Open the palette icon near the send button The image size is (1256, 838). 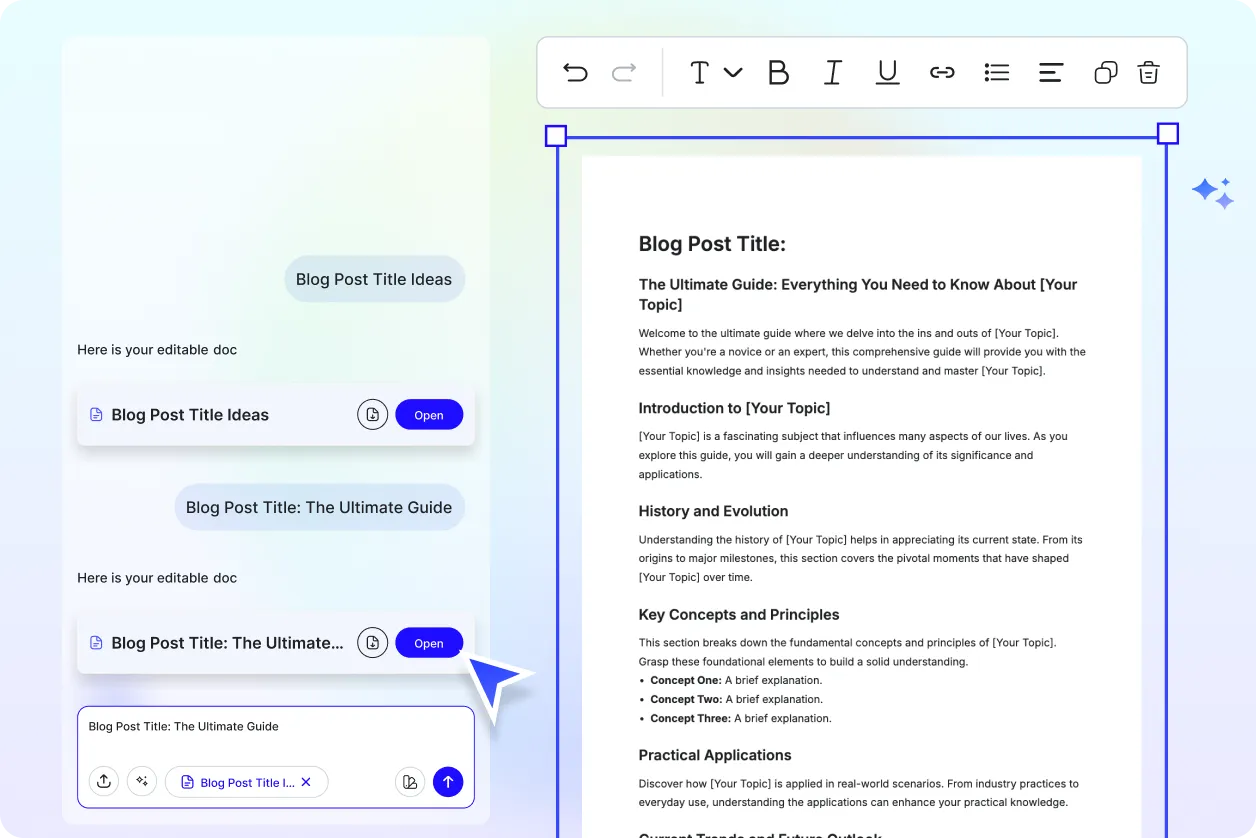click(410, 781)
